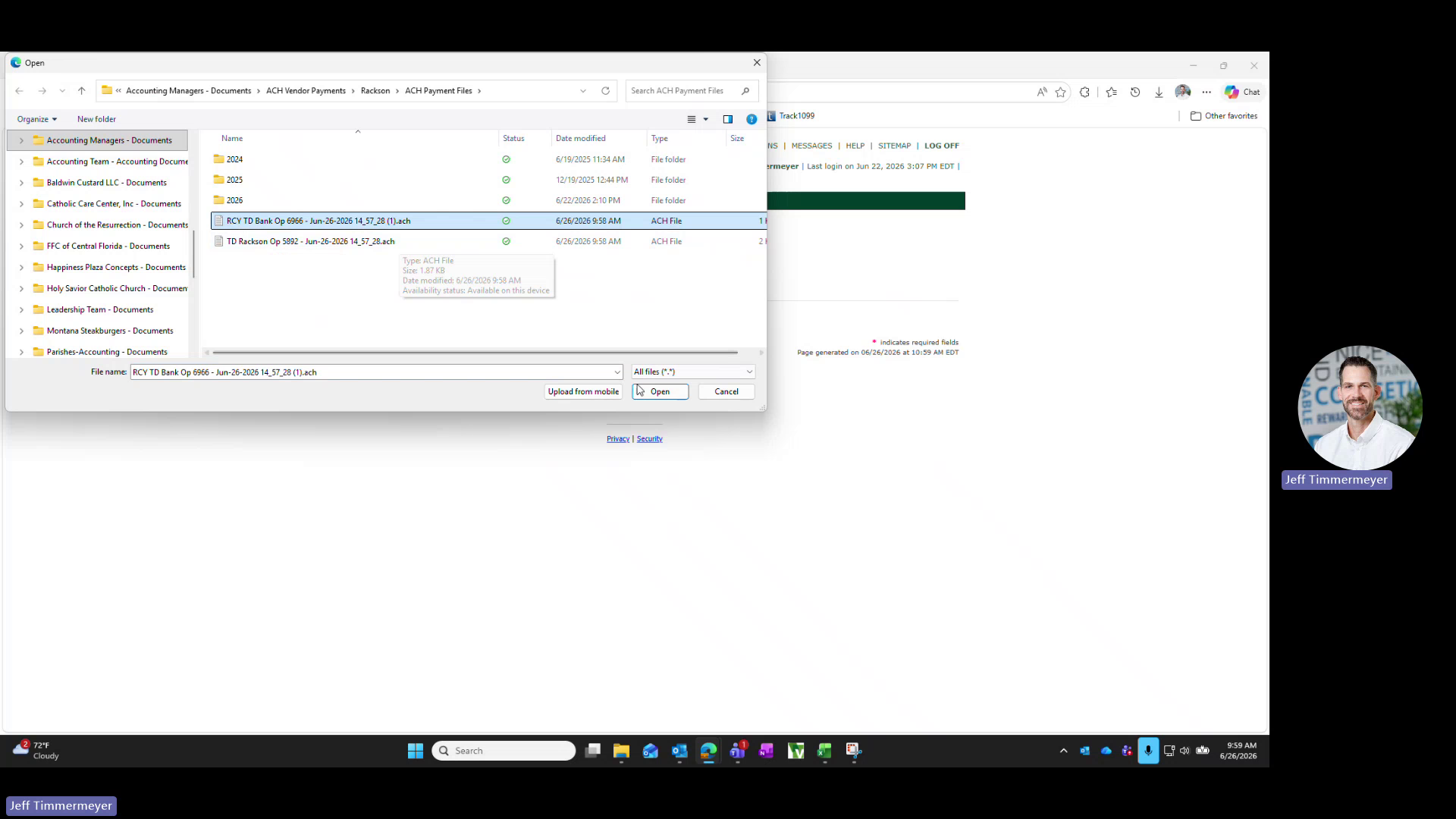Open Other favorites folder in Edge
The image size is (1456, 819).
point(1224,116)
